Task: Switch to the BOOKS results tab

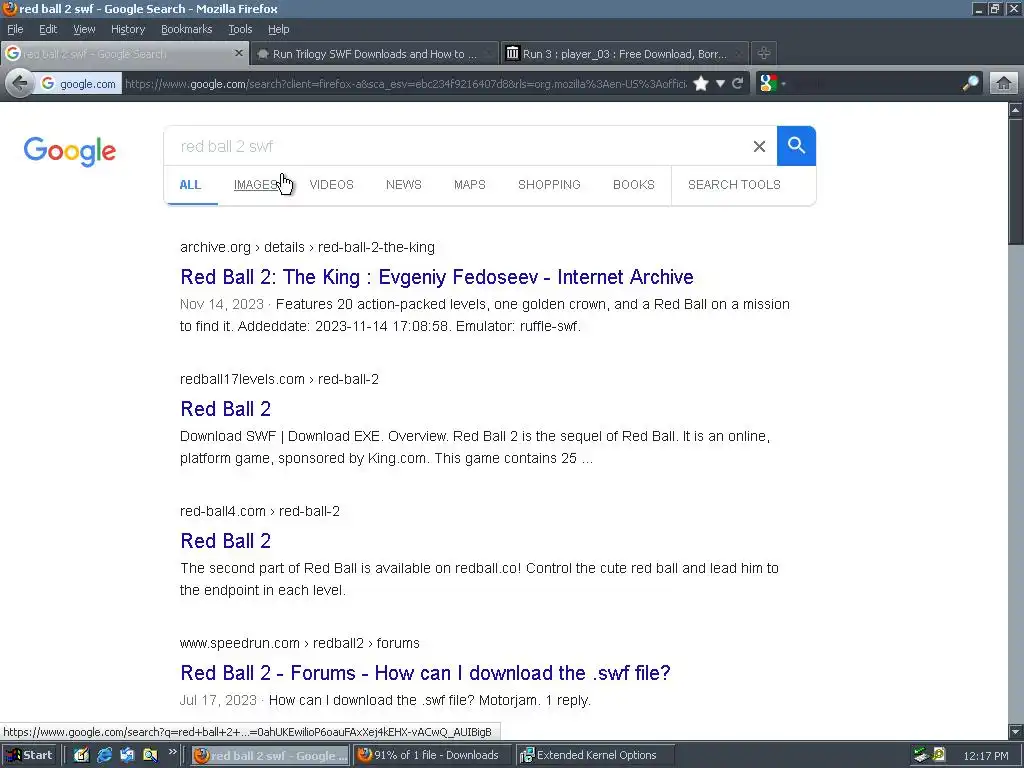Action: [633, 185]
